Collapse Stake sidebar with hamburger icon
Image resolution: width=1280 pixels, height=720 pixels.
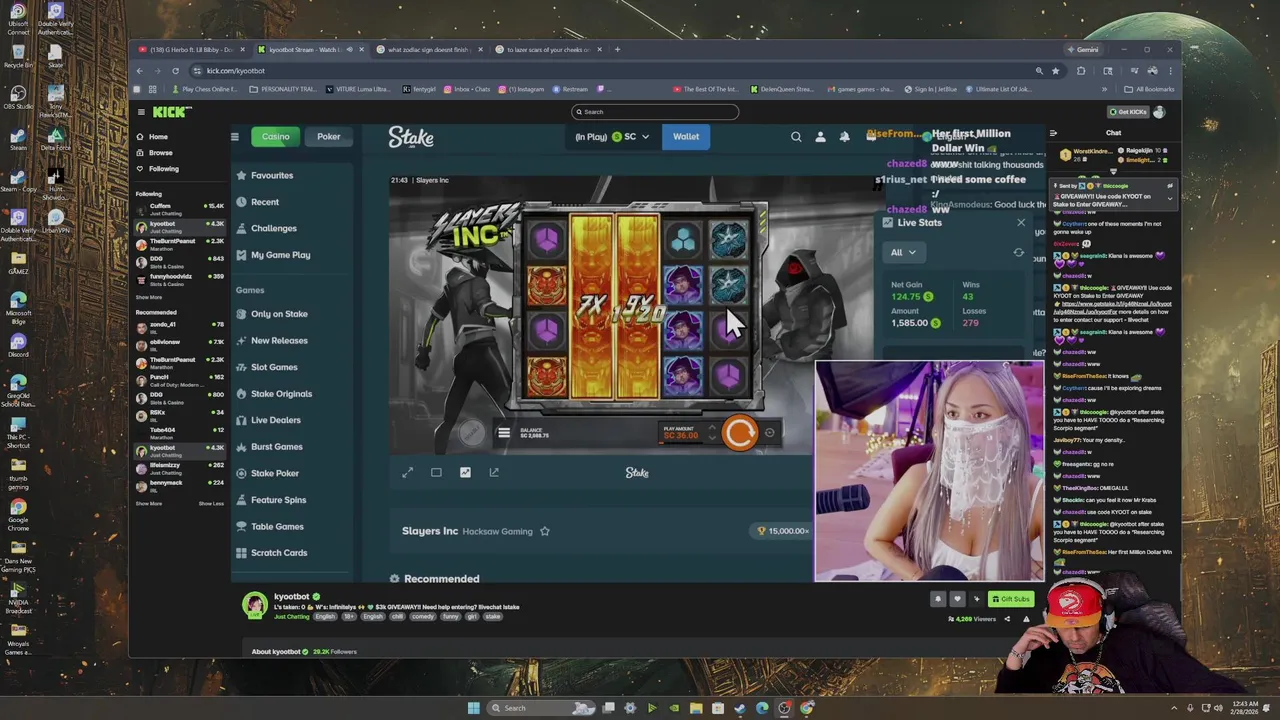coord(235,137)
